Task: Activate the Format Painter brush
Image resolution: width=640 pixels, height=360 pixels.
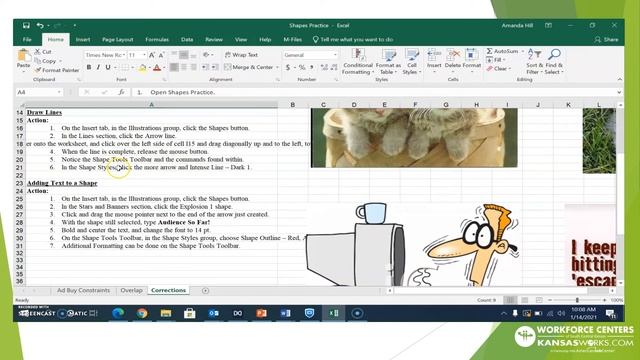Action: click(57, 70)
